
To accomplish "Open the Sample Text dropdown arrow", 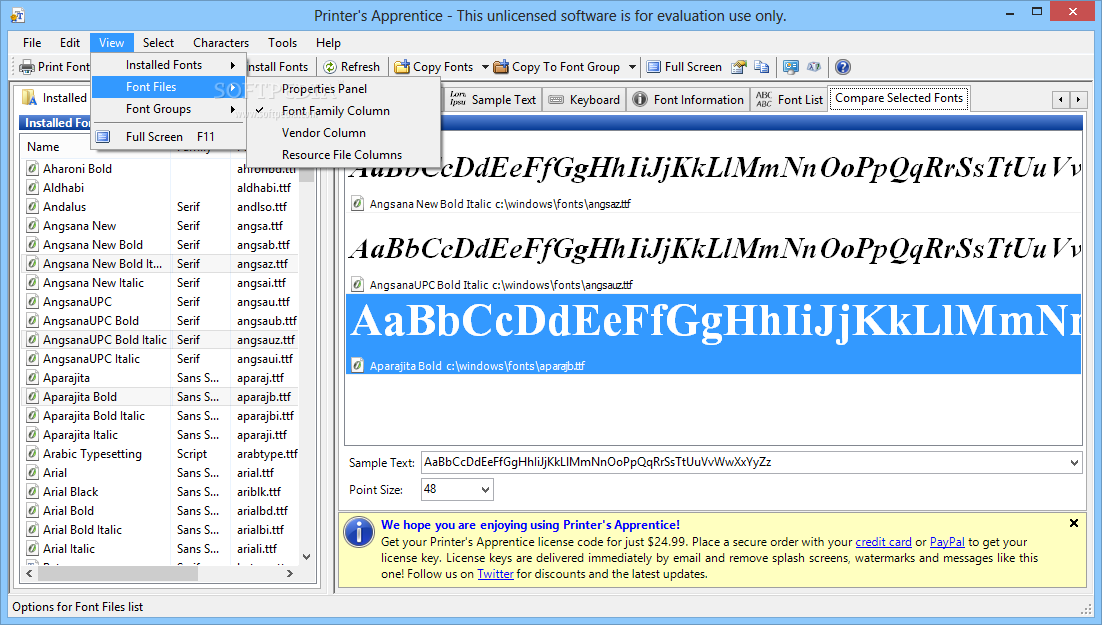I will pyautogui.click(x=1074, y=463).
